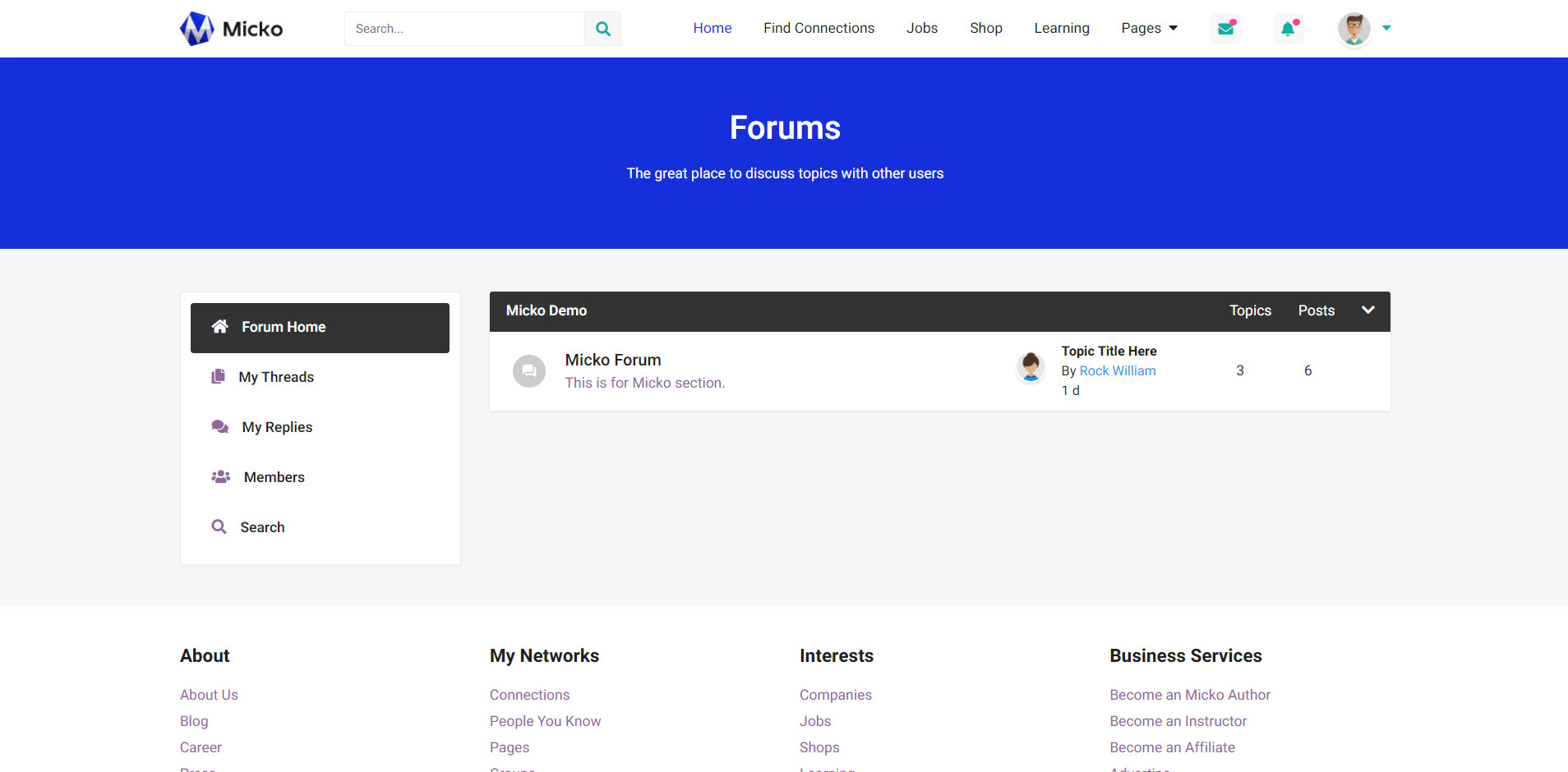This screenshot has width=1568, height=772.
Task: Go to Find Connections in navigation
Action: tap(819, 28)
